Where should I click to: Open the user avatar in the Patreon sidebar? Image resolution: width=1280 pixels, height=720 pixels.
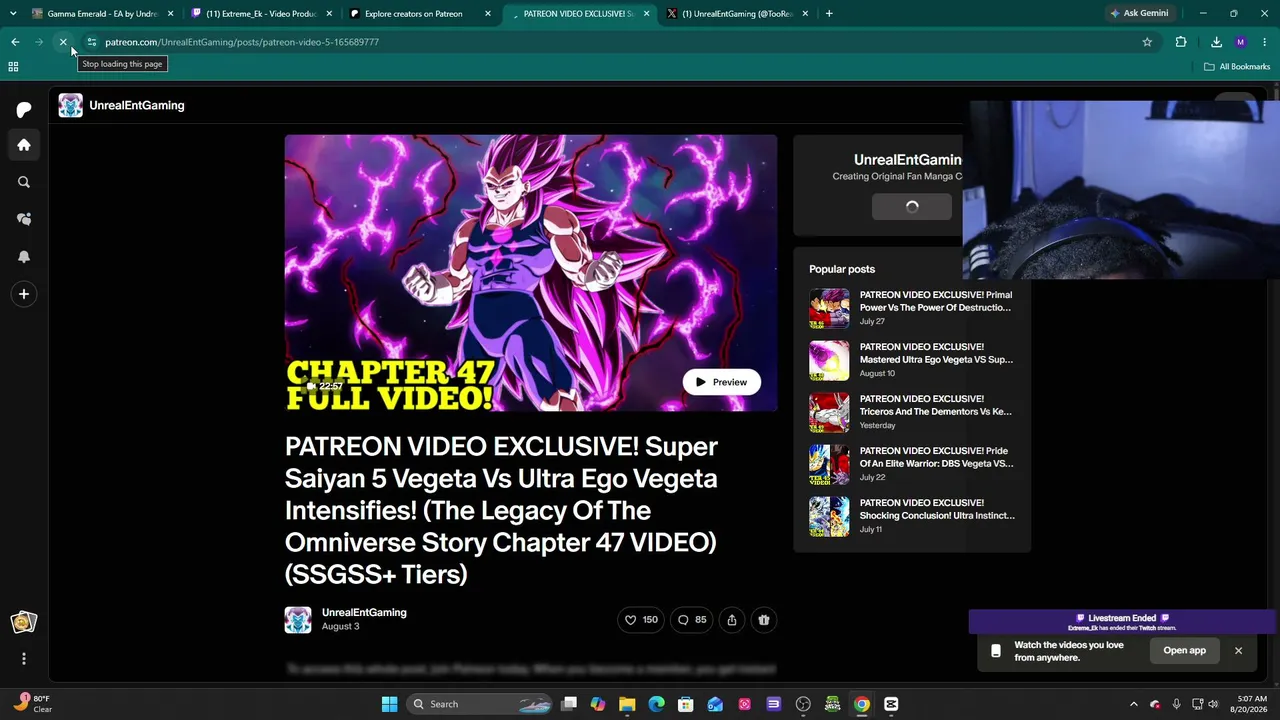(24, 622)
